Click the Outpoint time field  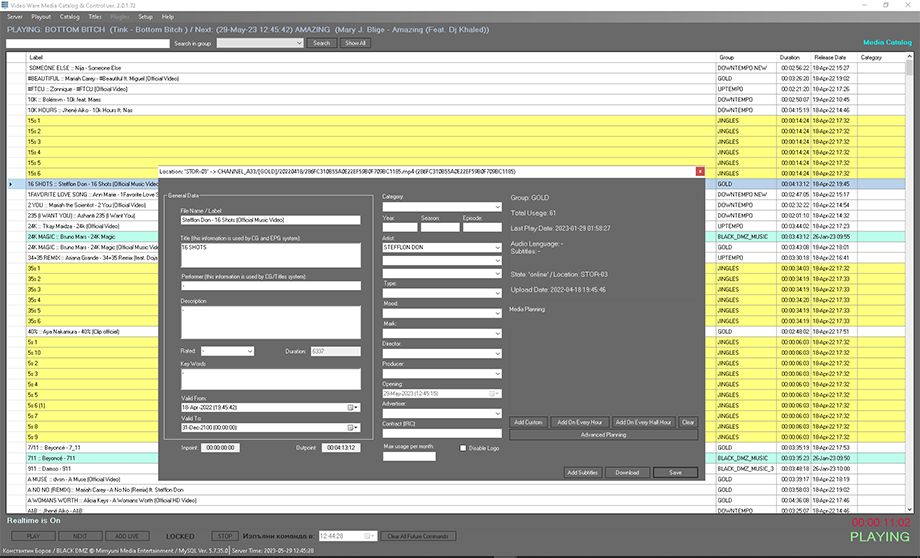pos(341,448)
